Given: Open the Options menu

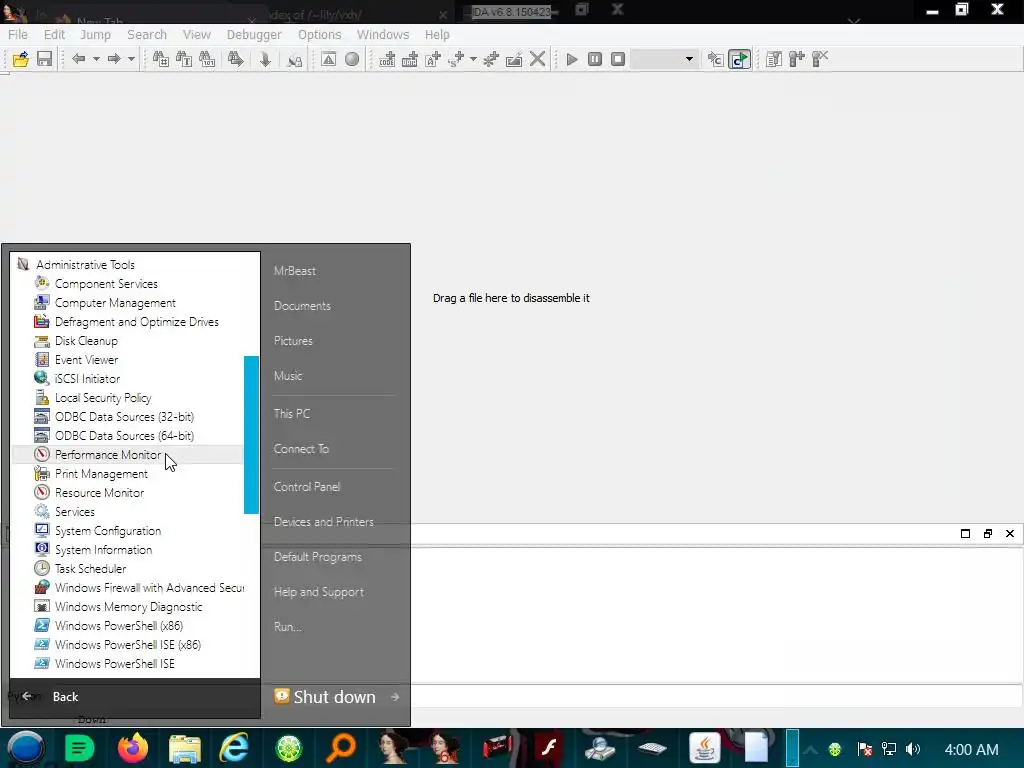Looking at the screenshot, I should point(319,35).
